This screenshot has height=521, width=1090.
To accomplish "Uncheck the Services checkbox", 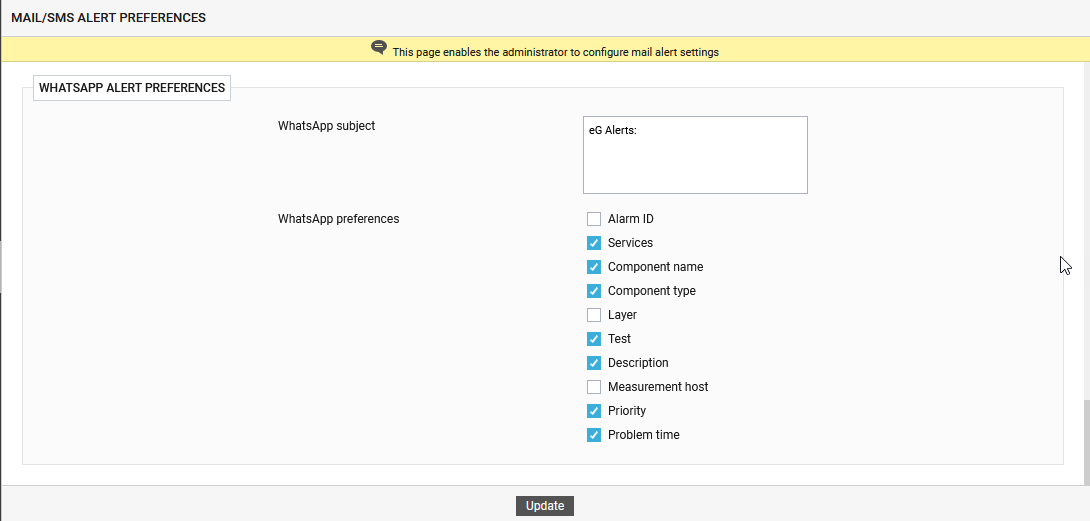I will pyautogui.click(x=594, y=243).
